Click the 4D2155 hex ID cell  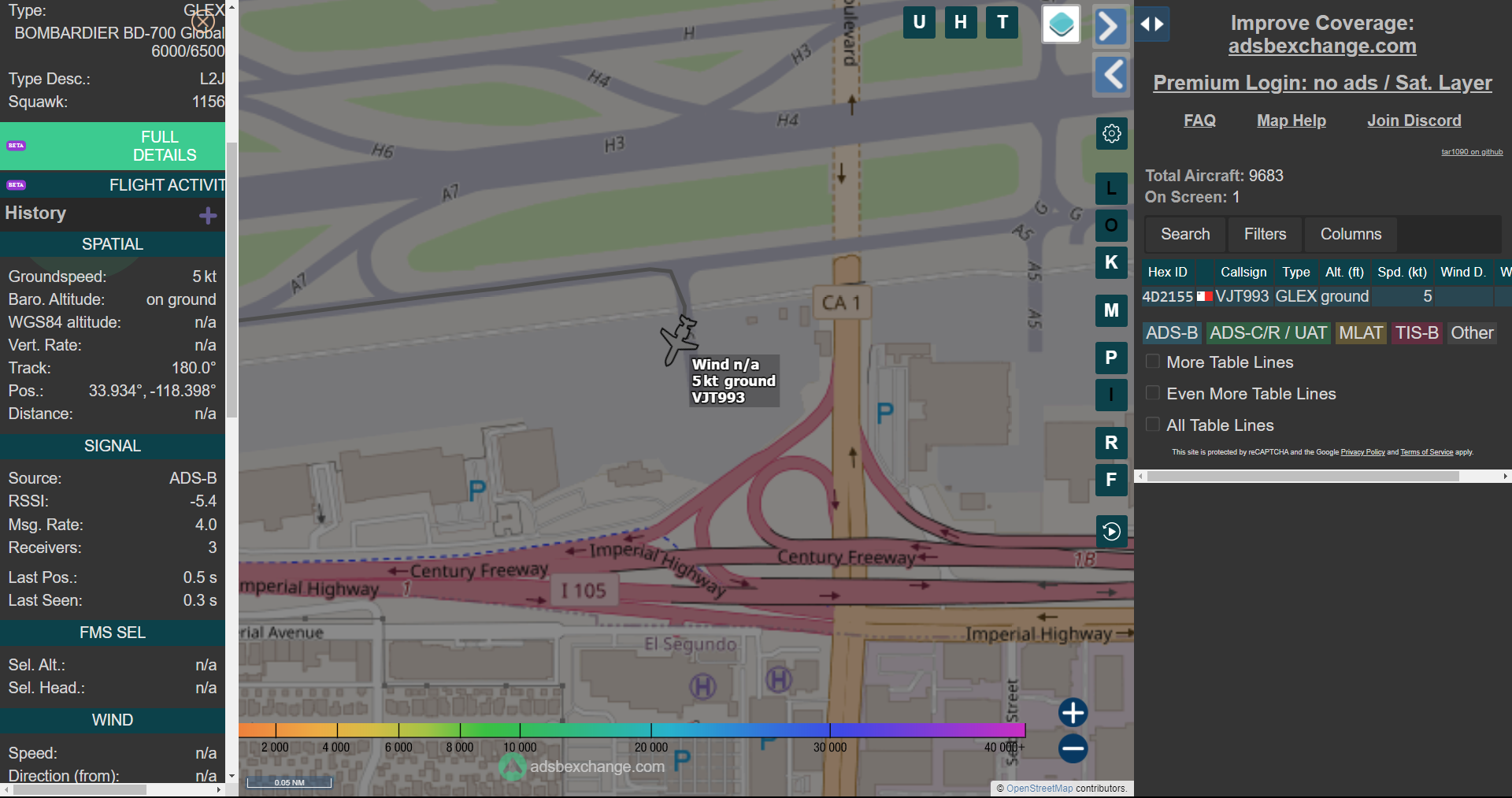(1167, 297)
